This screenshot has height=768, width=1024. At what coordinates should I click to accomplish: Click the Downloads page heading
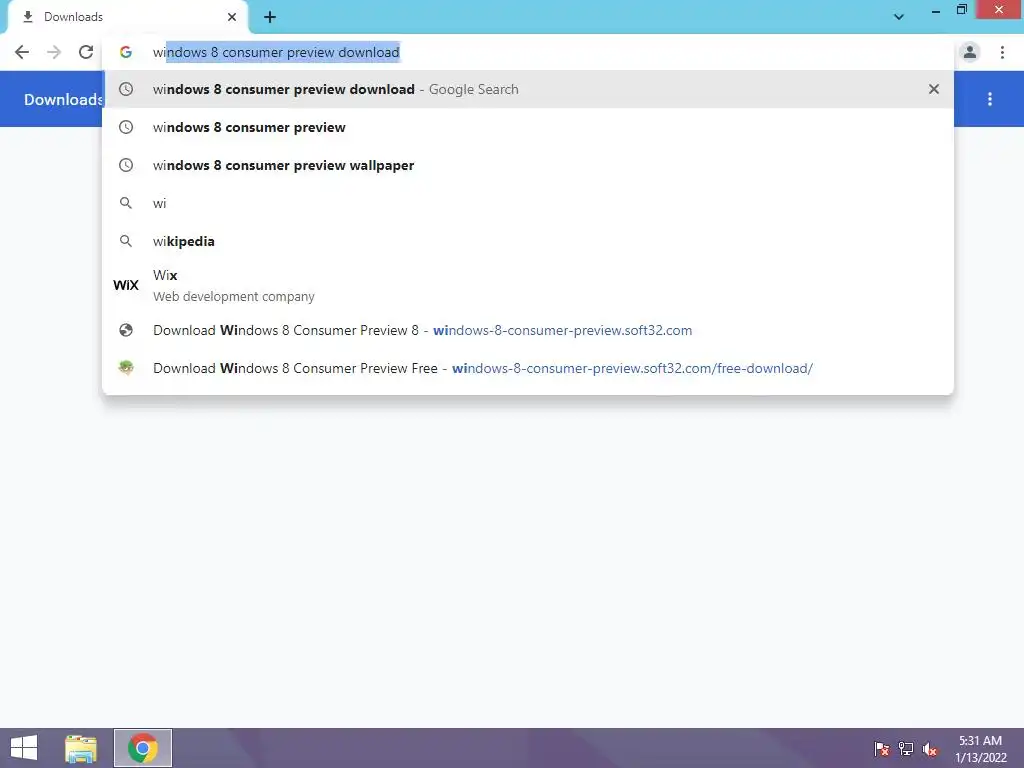[63, 99]
